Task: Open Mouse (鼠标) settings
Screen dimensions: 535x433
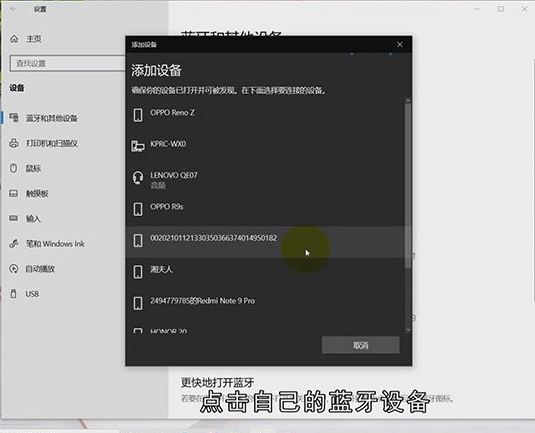Action: [33, 168]
